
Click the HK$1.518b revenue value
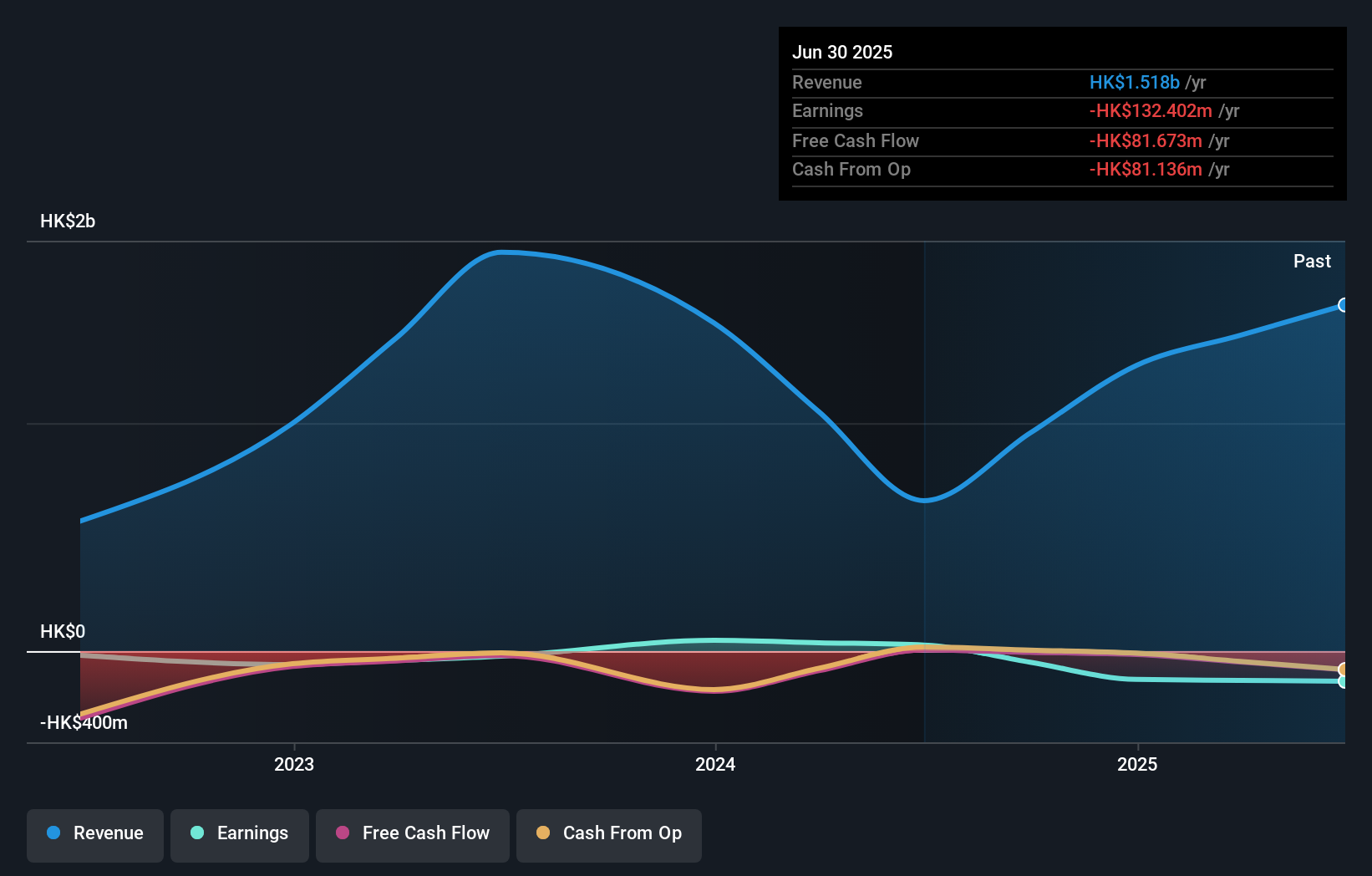pos(1135,82)
